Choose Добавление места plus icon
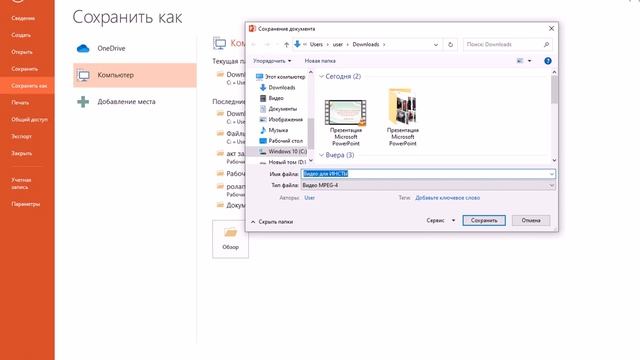 coord(83,102)
